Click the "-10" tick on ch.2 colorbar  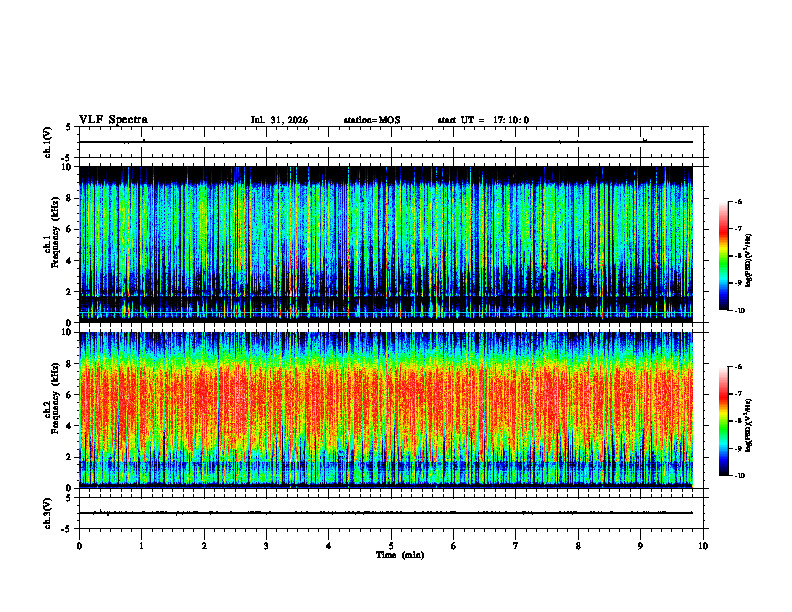click(739, 476)
